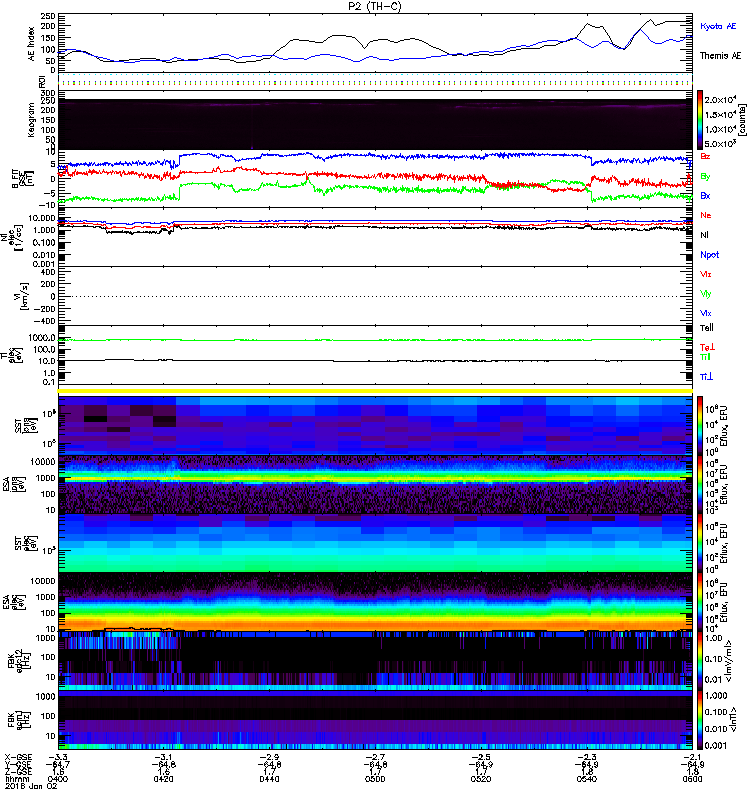Select the blue Ti⊥ legend label
Viewport: 750px width, 800px height.
(706, 377)
